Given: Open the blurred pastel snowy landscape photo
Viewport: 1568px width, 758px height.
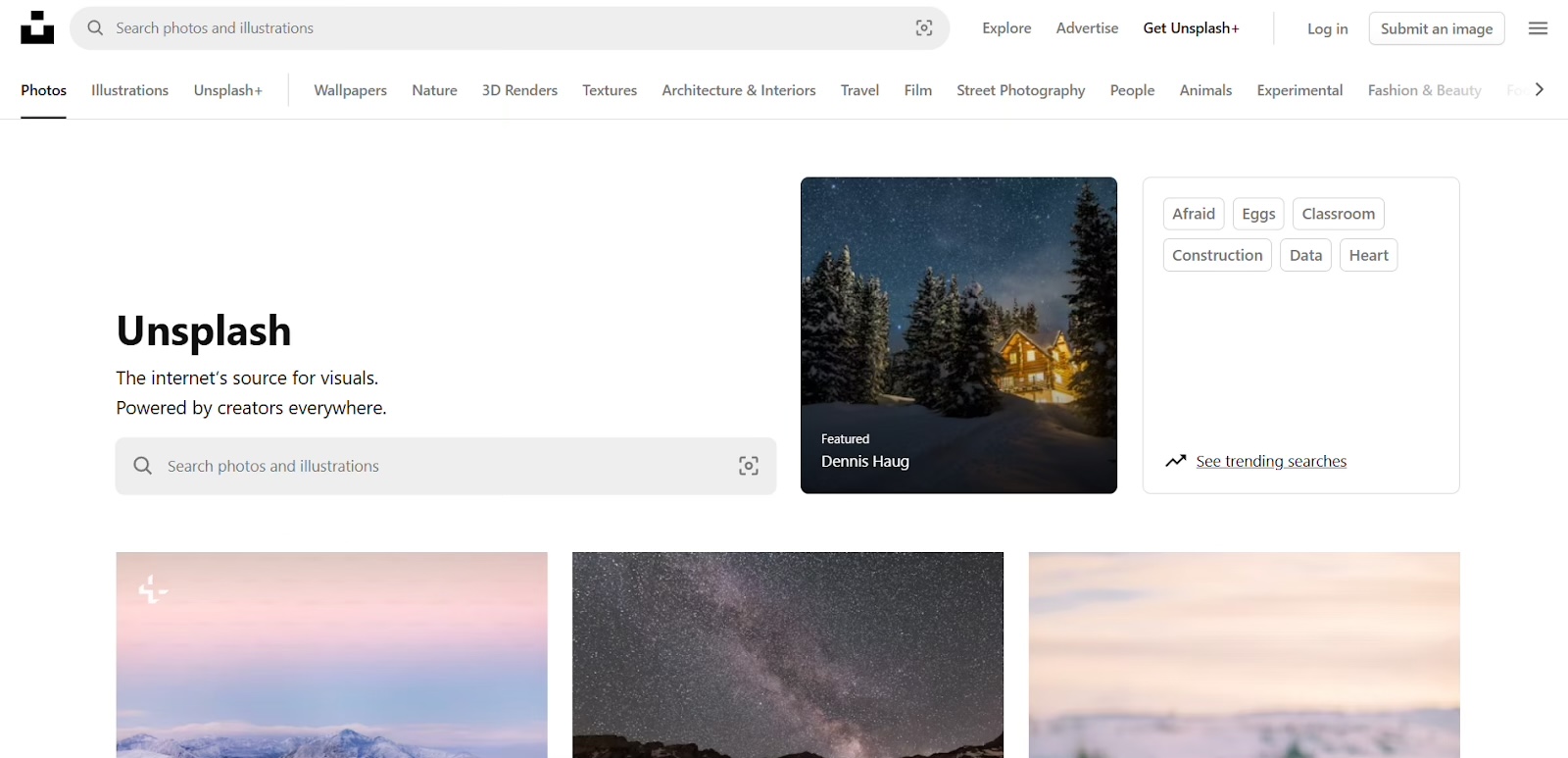Looking at the screenshot, I should (1245, 655).
